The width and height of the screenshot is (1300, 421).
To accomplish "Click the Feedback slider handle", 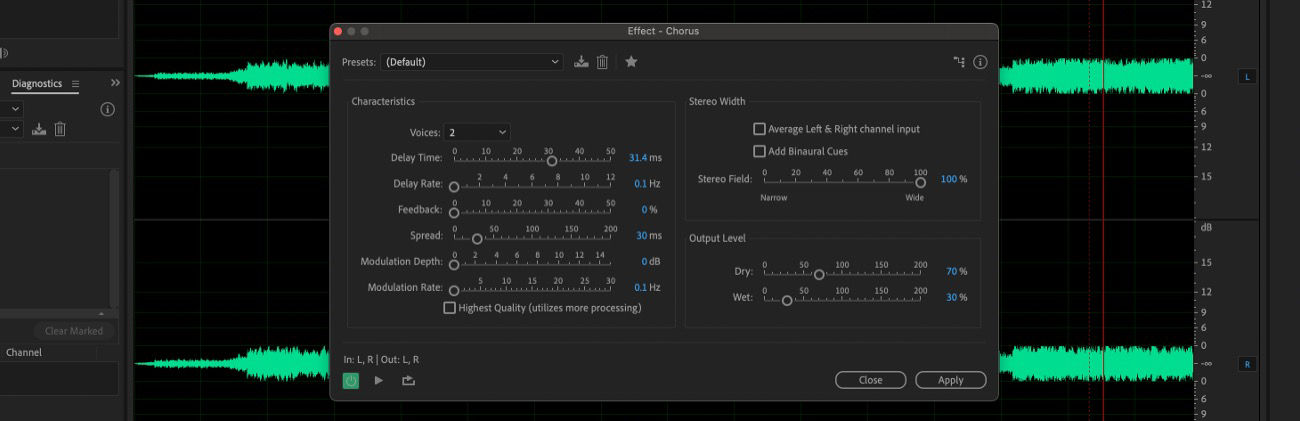I will [x=454, y=212].
